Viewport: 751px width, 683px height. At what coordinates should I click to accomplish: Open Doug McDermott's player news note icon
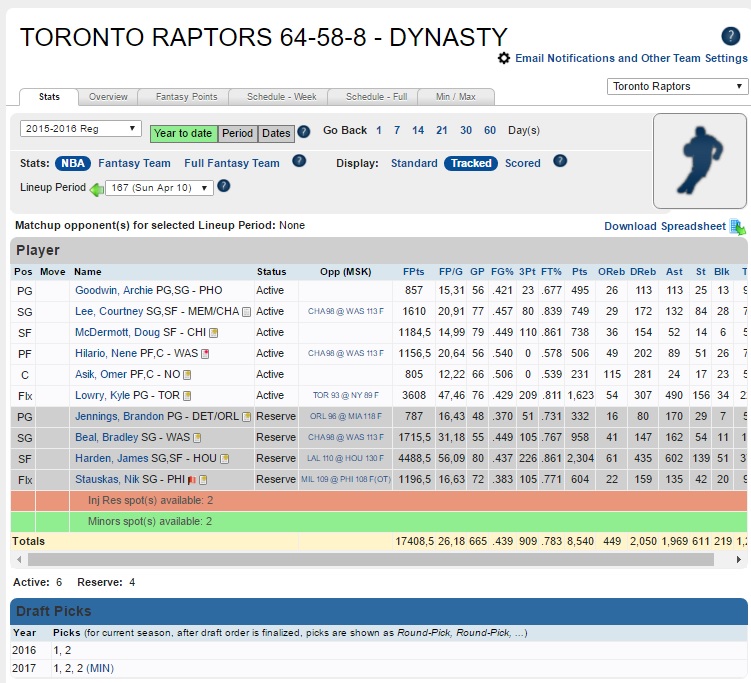coord(214,333)
